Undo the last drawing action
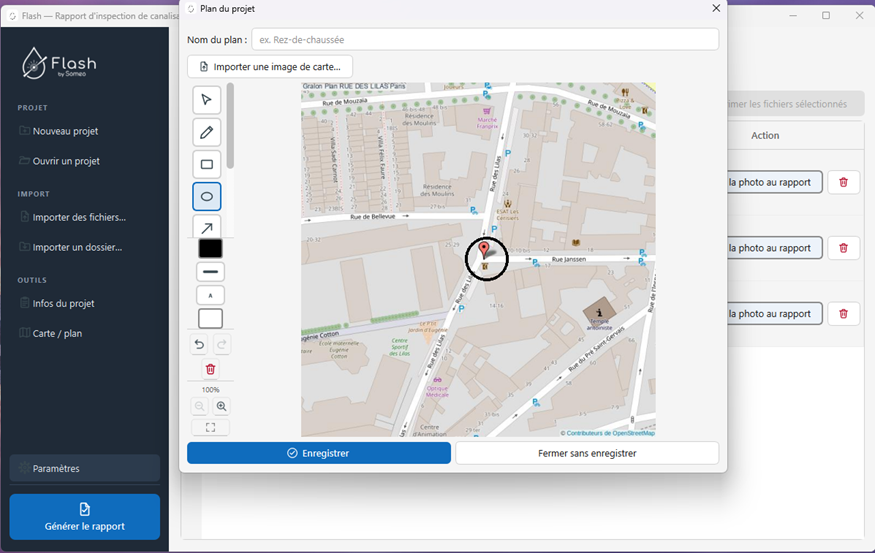The height and width of the screenshot is (553, 875). (x=199, y=344)
